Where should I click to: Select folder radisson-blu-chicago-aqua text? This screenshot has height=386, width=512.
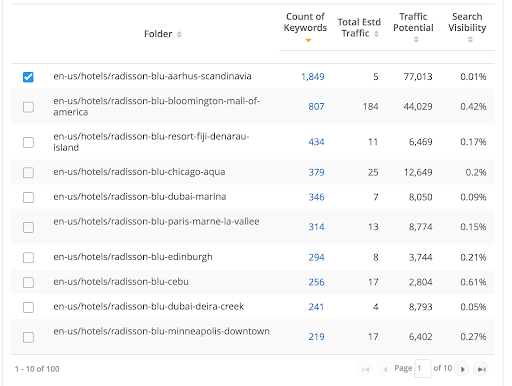139,172
